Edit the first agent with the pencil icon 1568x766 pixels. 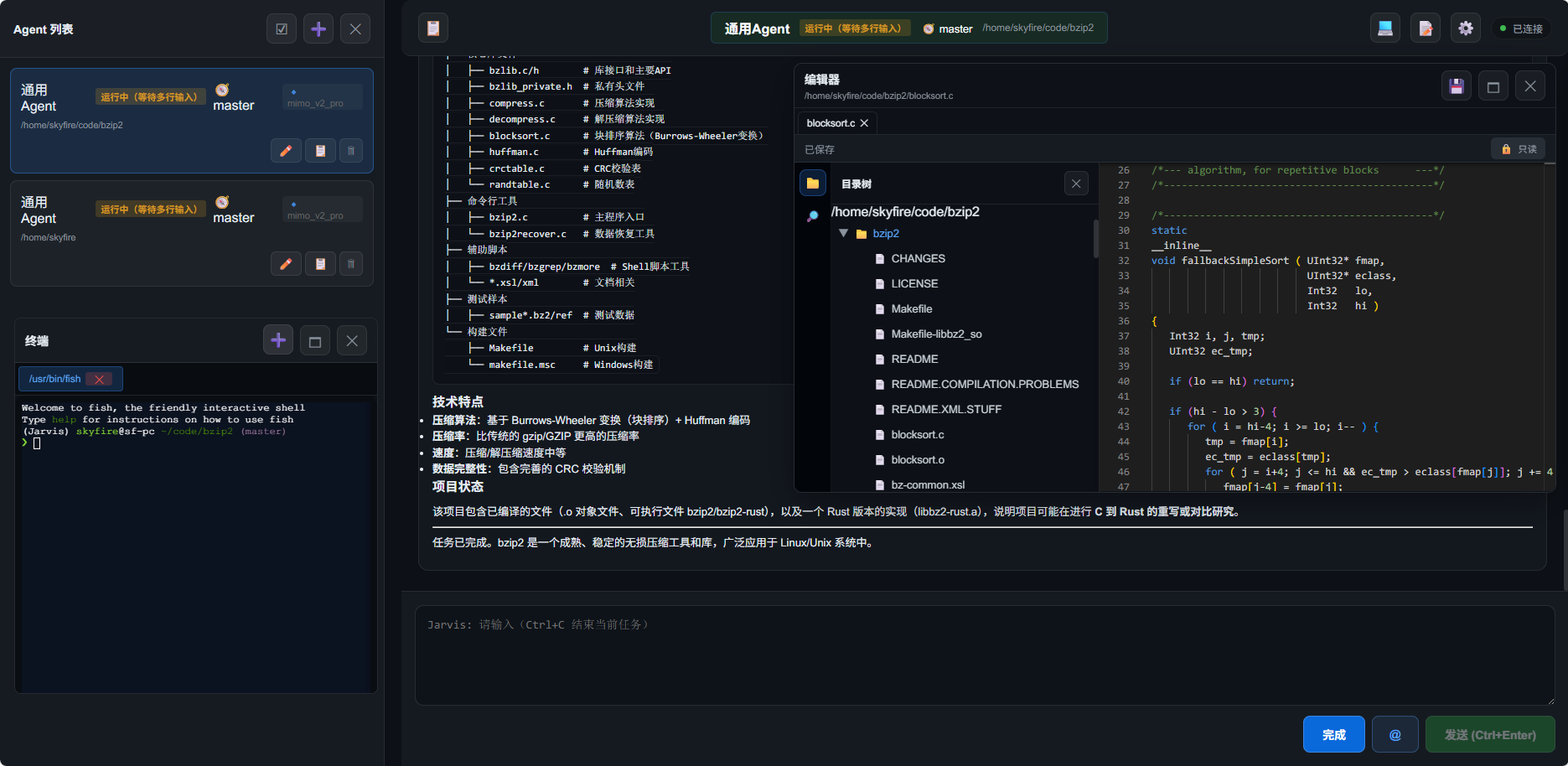(x=286, y=151)
